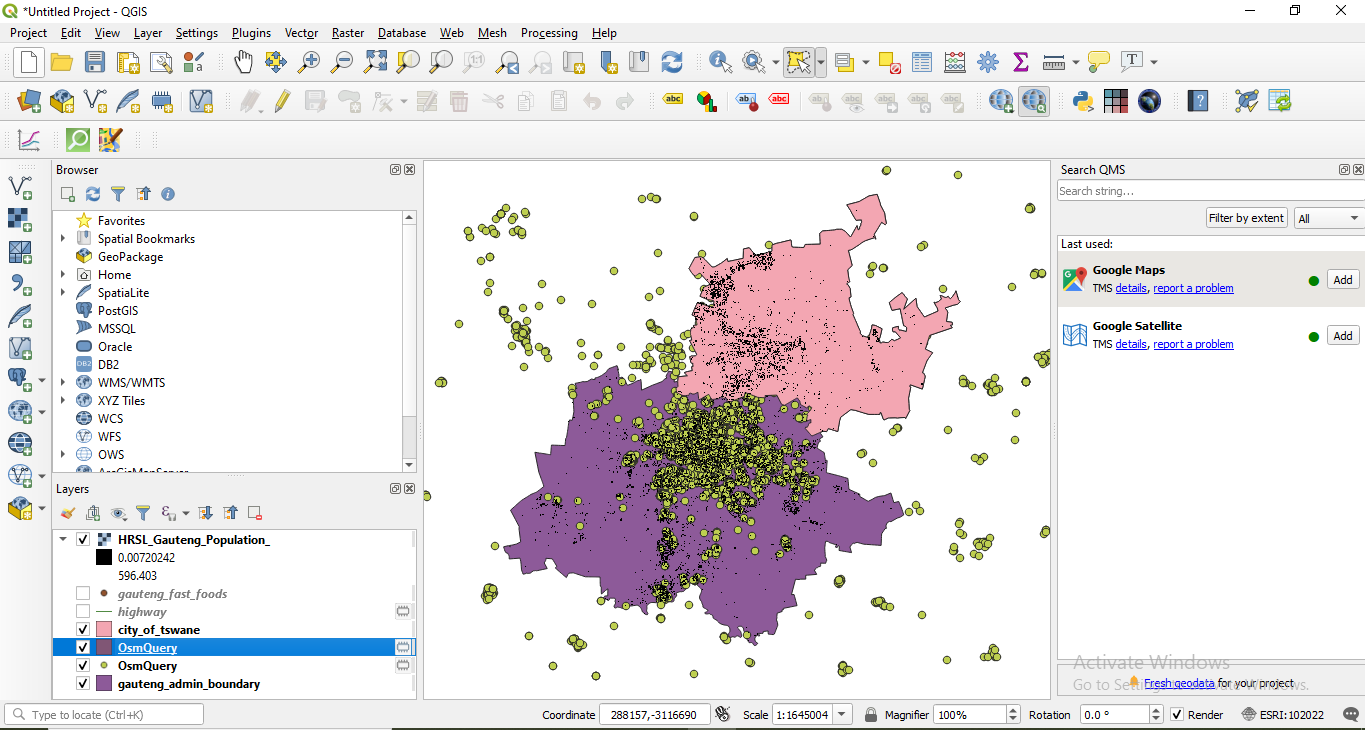Screen dimensions: 1365x730
Task: Open an existing project via the folder icon
Action: 62,62
